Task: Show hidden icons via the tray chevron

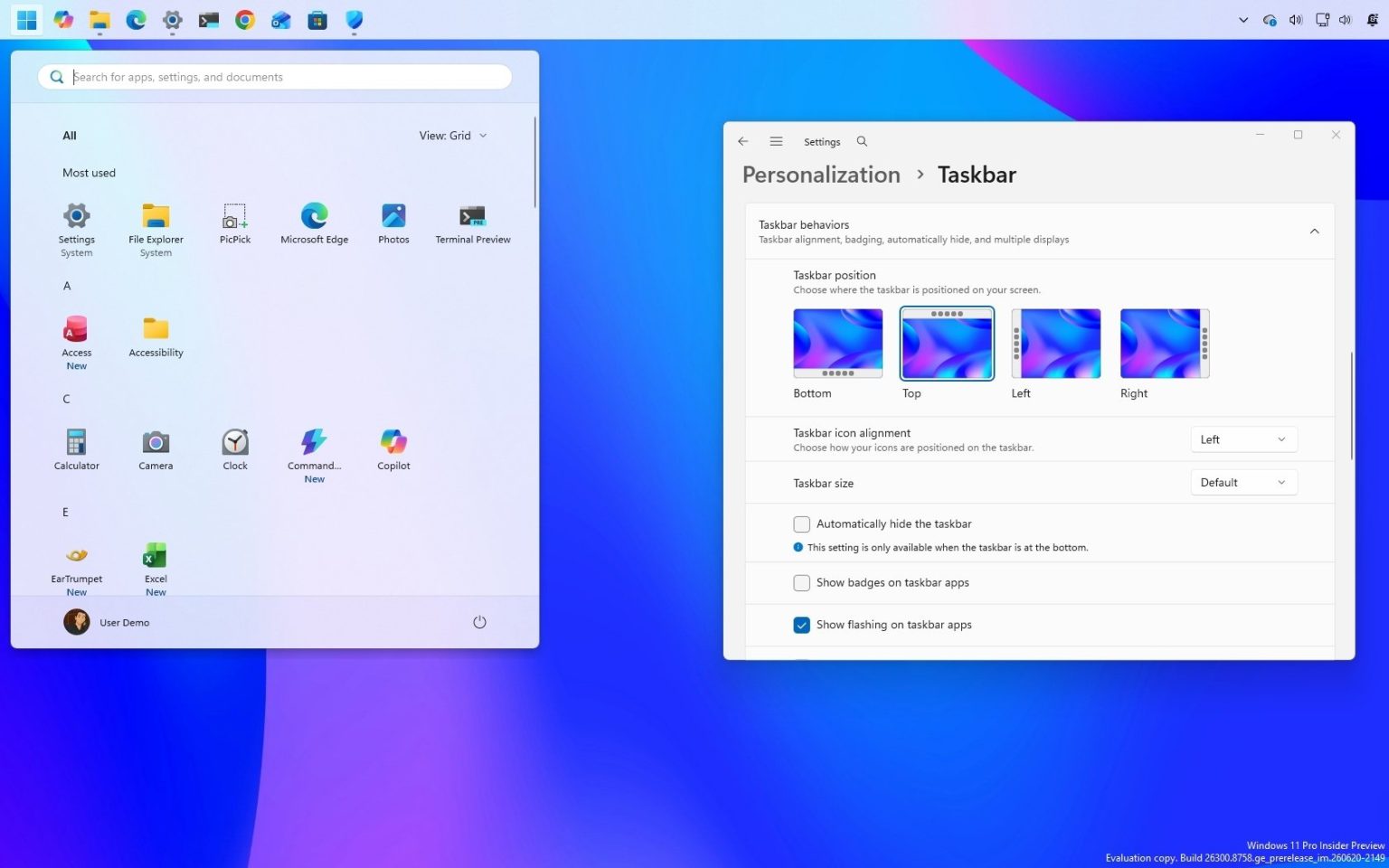Action: pyautogui.click(x=1243, y=20)
